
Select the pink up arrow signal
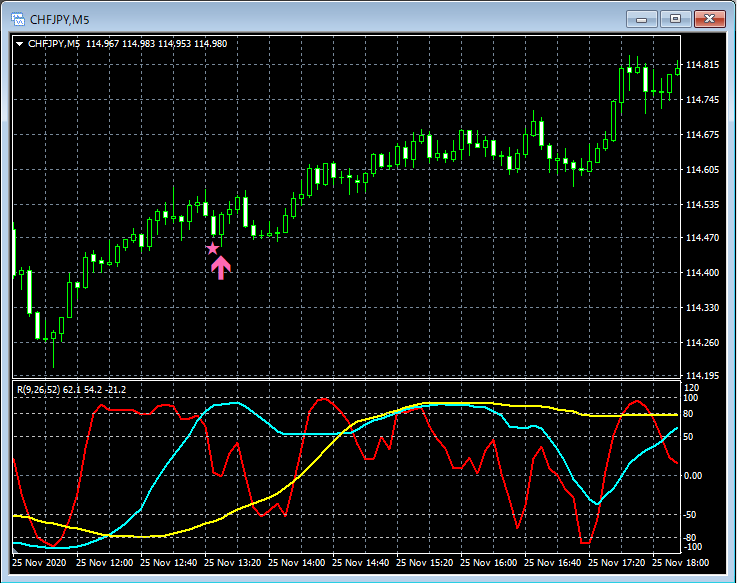click(221, 266)
